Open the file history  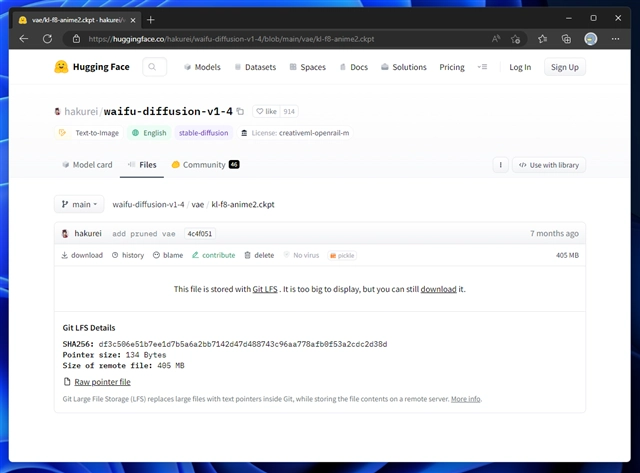pos(127,255)
